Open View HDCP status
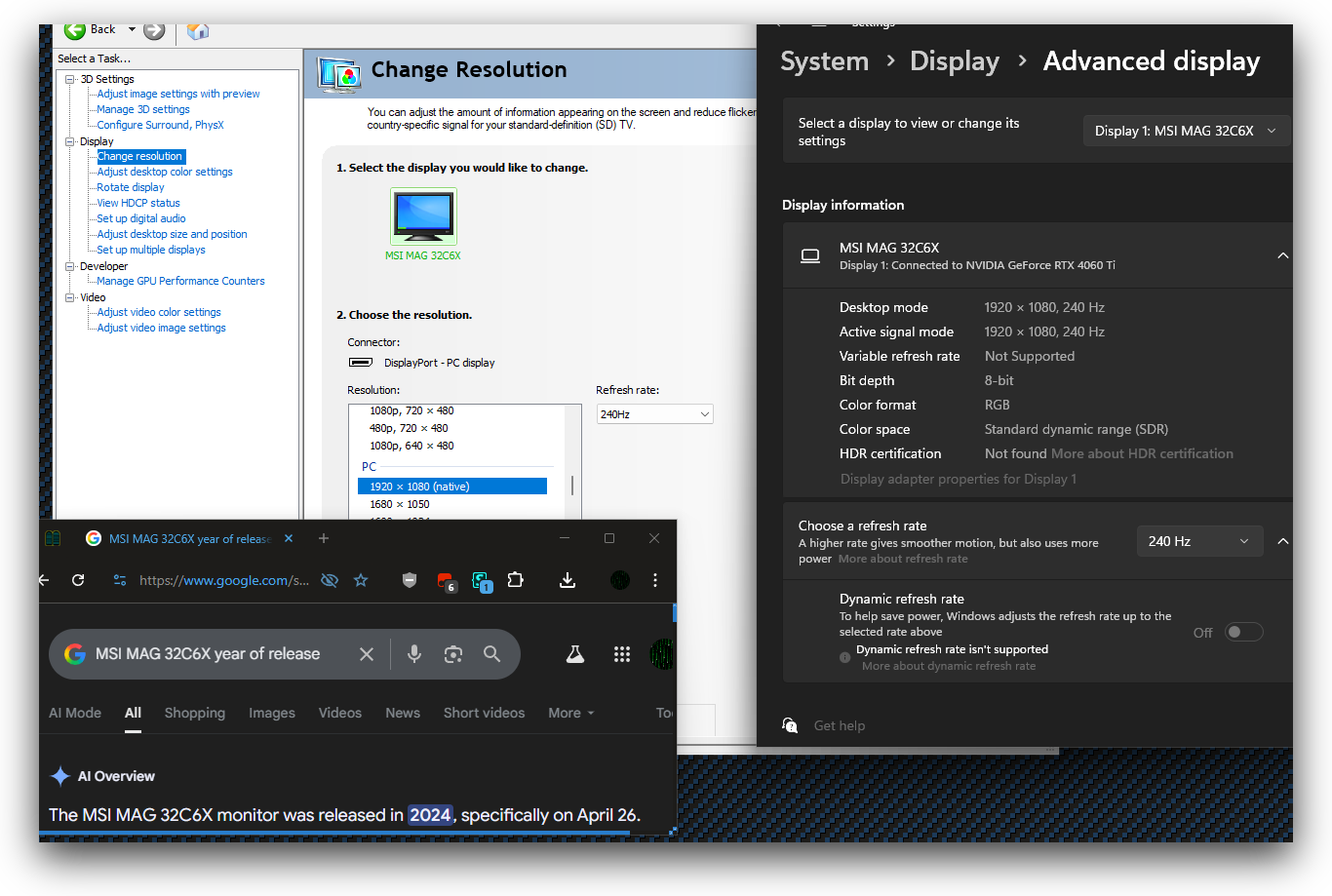 138,203
